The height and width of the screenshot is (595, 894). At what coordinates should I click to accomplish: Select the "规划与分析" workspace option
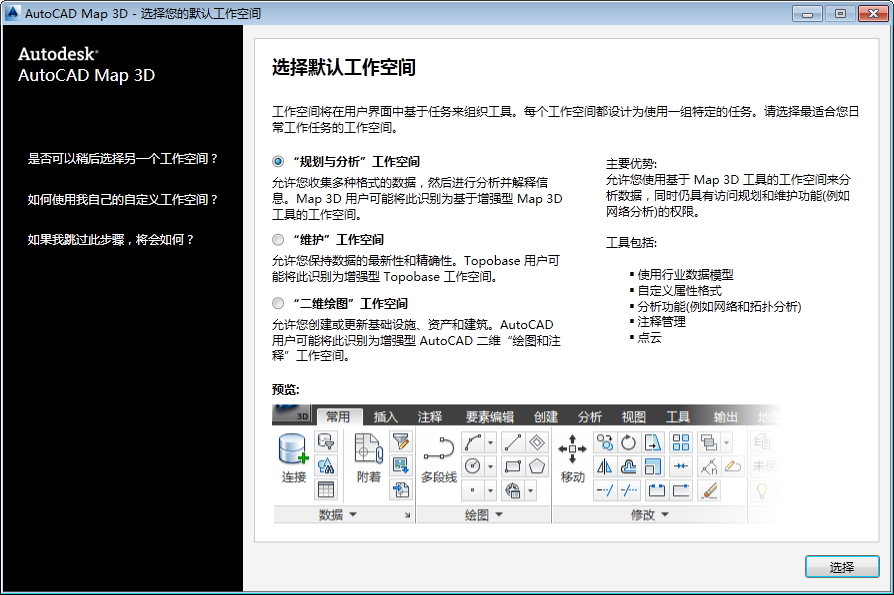(x=278, y=161)
